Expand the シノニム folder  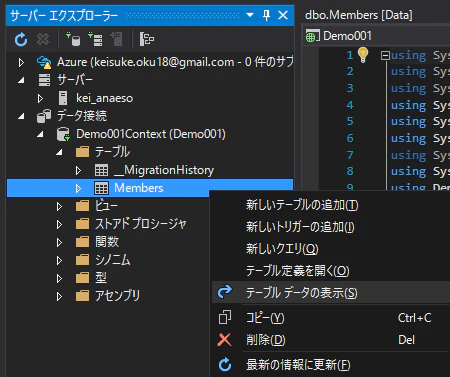point(59,260)
